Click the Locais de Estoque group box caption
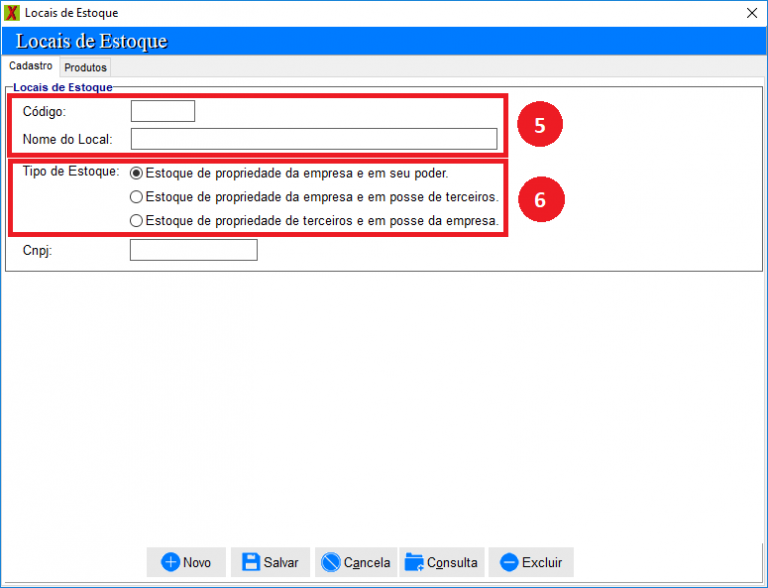This screenshot has width=768, height=588. 62,87
